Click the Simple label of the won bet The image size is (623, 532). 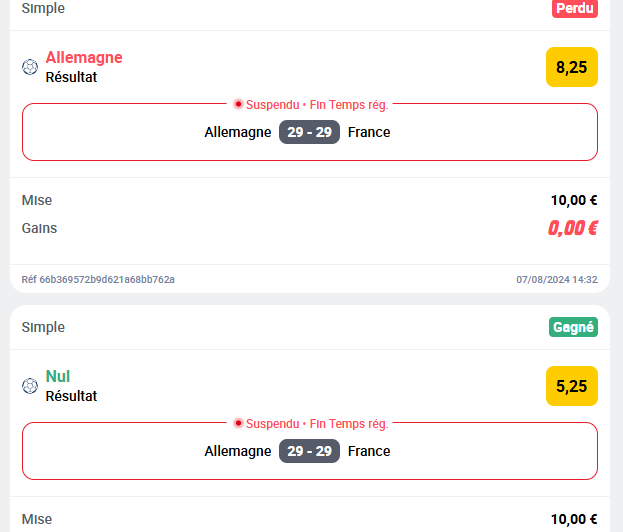pyautogui.click(x=43, y=327)
